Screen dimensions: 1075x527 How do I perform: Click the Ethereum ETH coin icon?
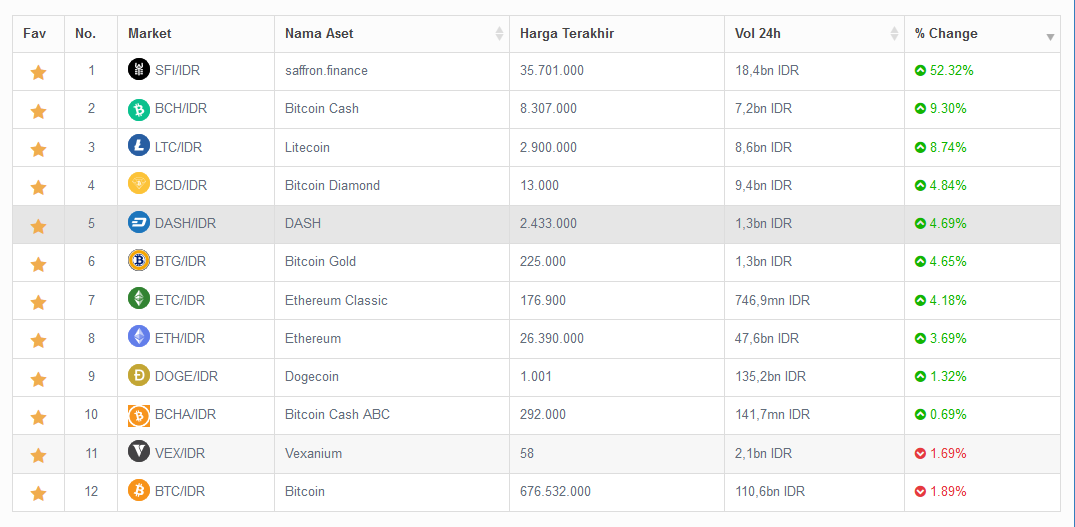click(x=139, y=338)
